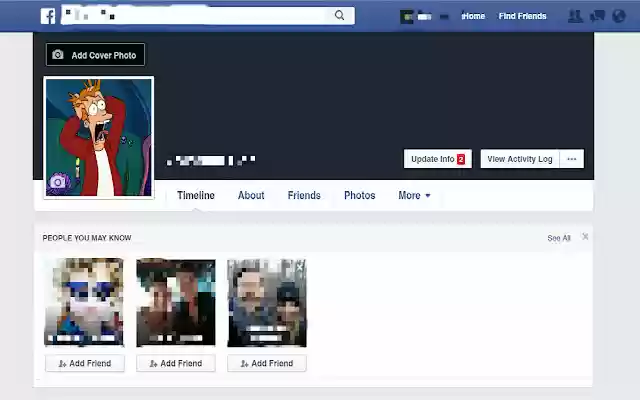Screen dimensions: 640x400
Task: Click the blurred profile name in cover area
Action: [x=211, y=160]
